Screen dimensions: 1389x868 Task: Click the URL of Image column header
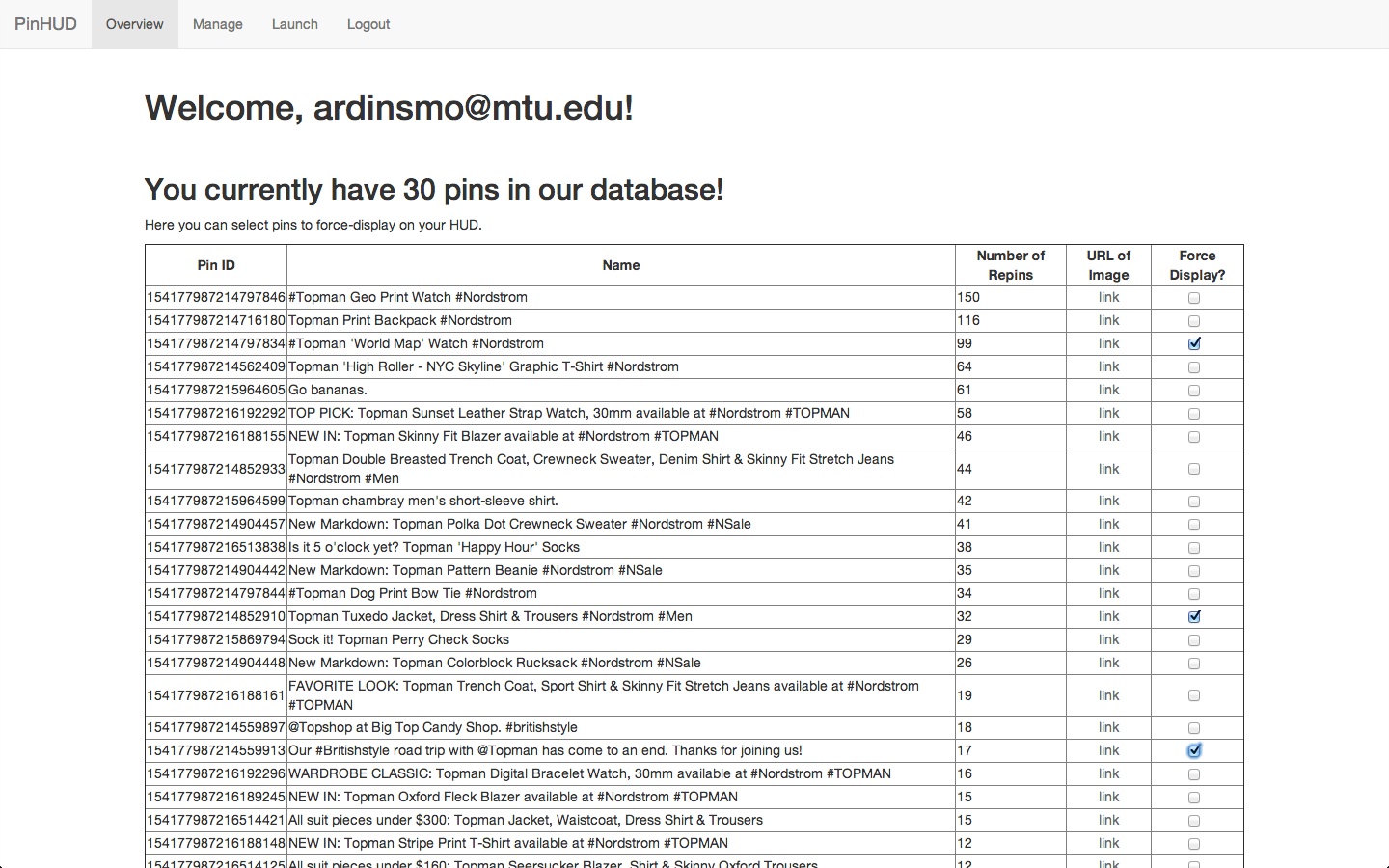[1108, 265]
